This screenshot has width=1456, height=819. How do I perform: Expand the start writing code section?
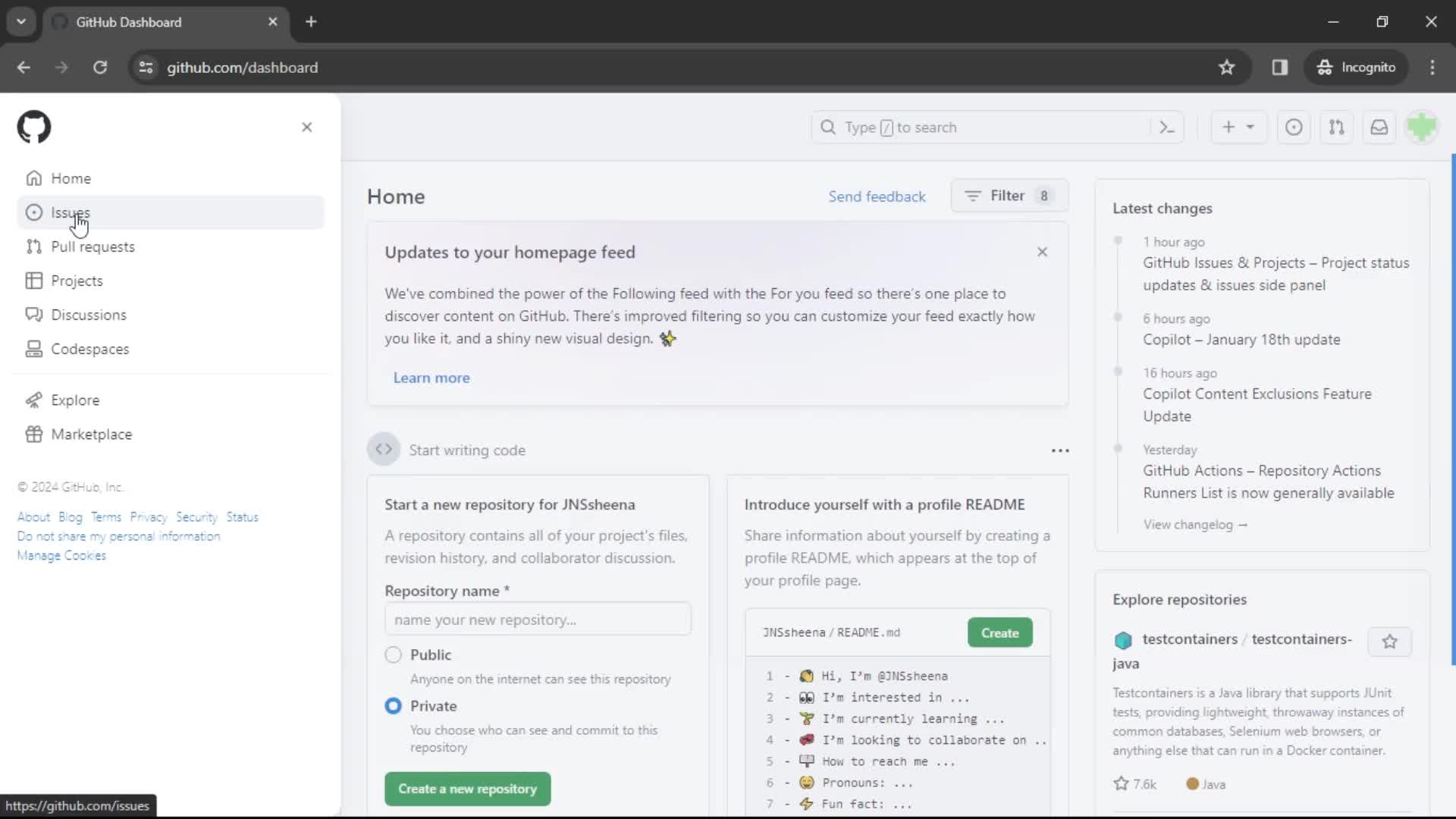[384, 449]
